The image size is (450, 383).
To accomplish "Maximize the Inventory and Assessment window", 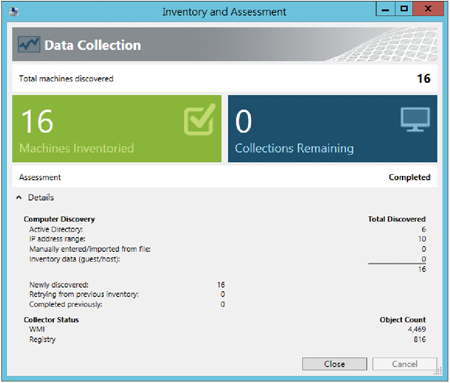I will click(x=404, y=9).
